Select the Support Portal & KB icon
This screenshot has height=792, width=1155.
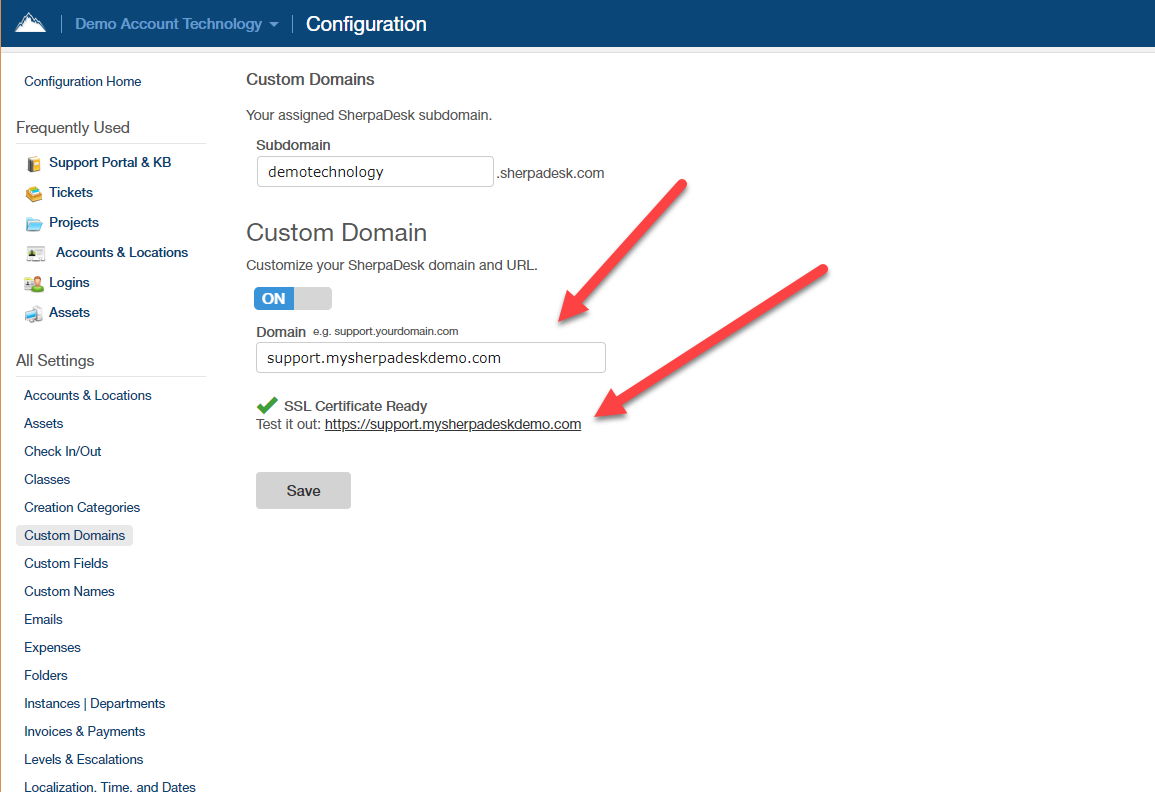[x=32, y=161]
